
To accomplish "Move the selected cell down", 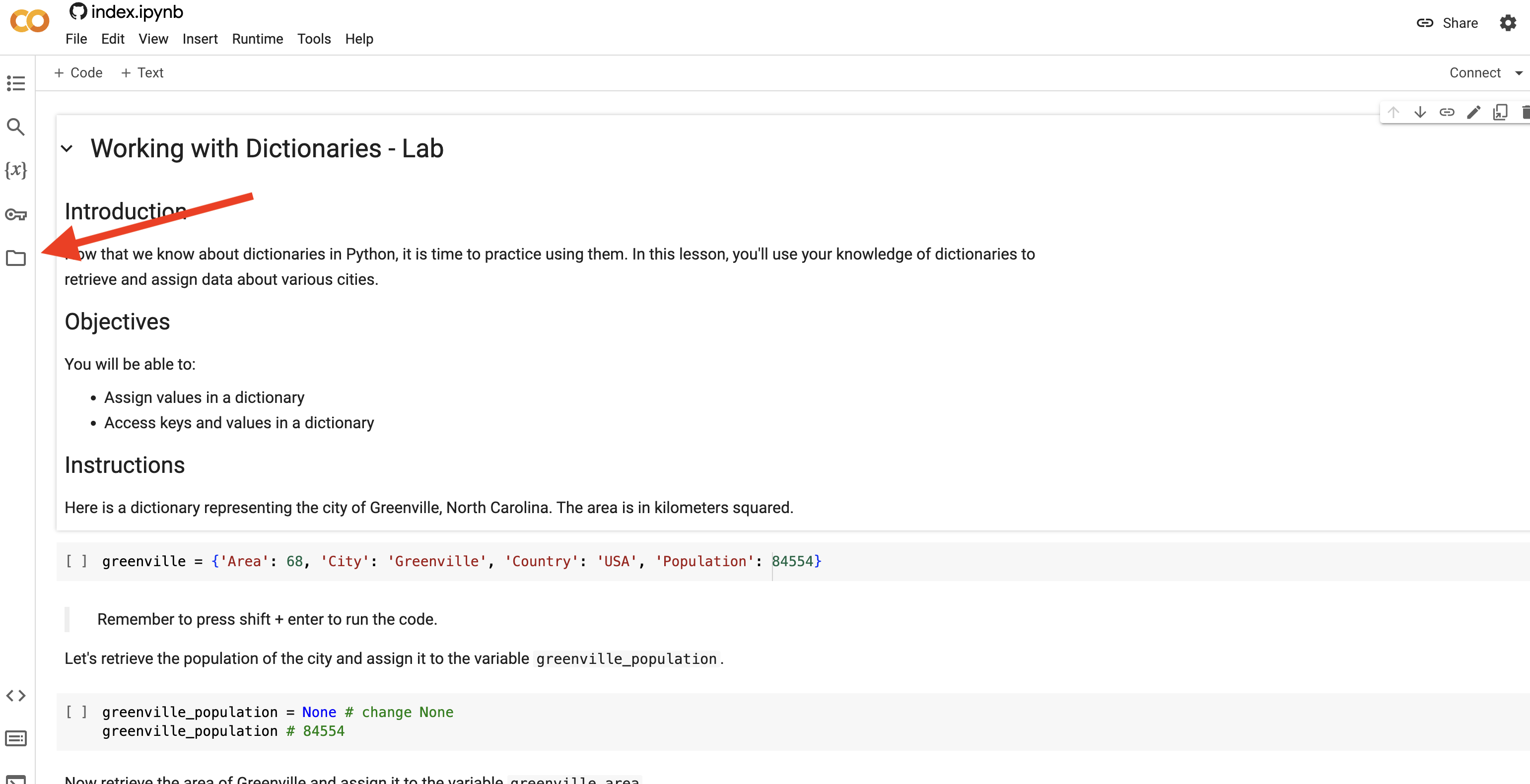I will pos(1420,112).
